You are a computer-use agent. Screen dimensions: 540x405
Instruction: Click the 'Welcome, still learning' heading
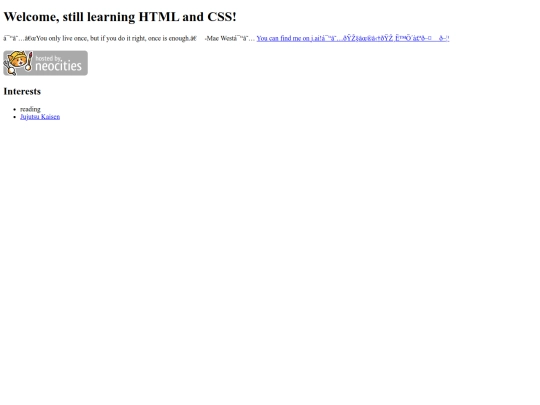pyautogui.click(x=69, y=17)
